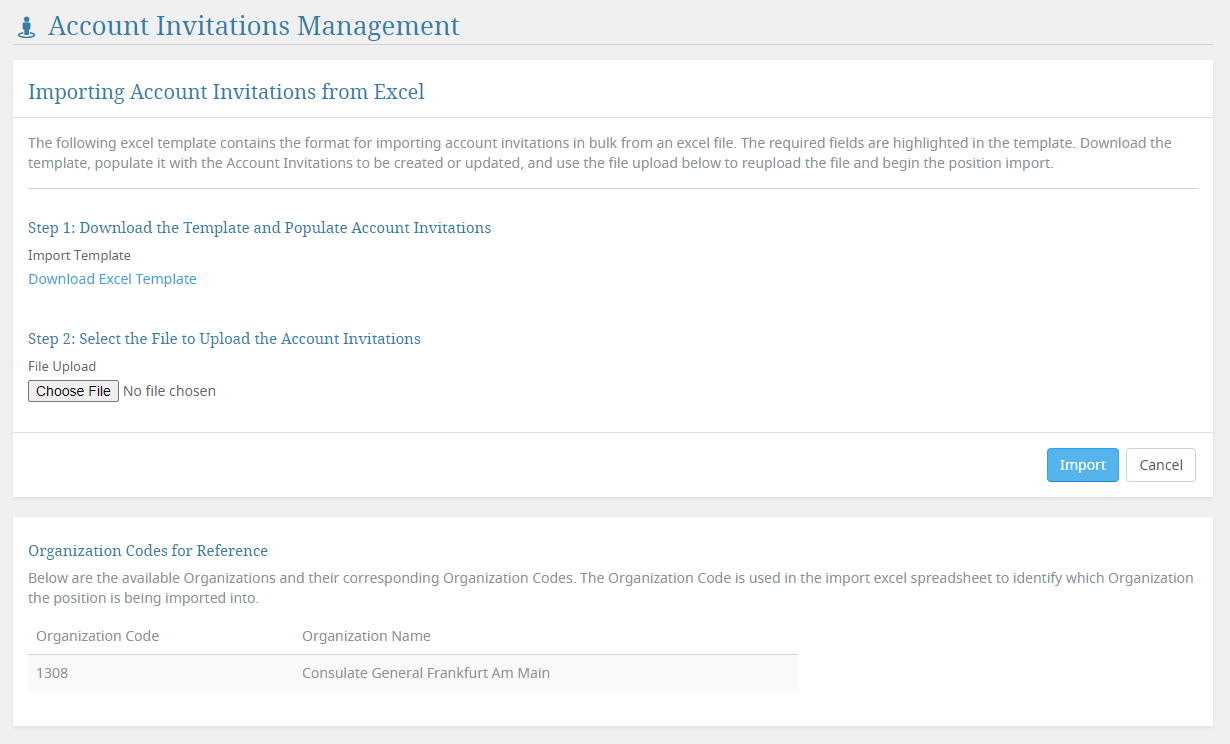Click the Importing Account Invitations from Excel heading

tap(226, 92)
